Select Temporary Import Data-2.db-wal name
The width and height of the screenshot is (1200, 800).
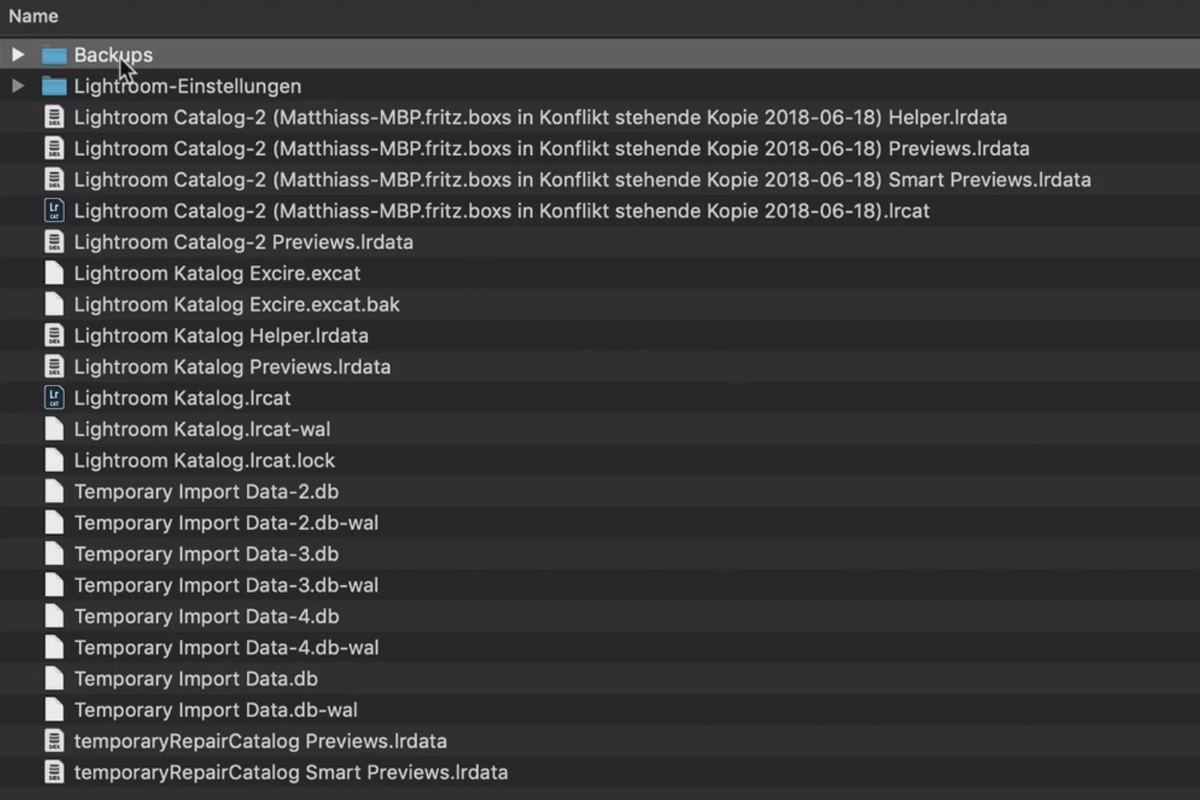coord(226,523)
